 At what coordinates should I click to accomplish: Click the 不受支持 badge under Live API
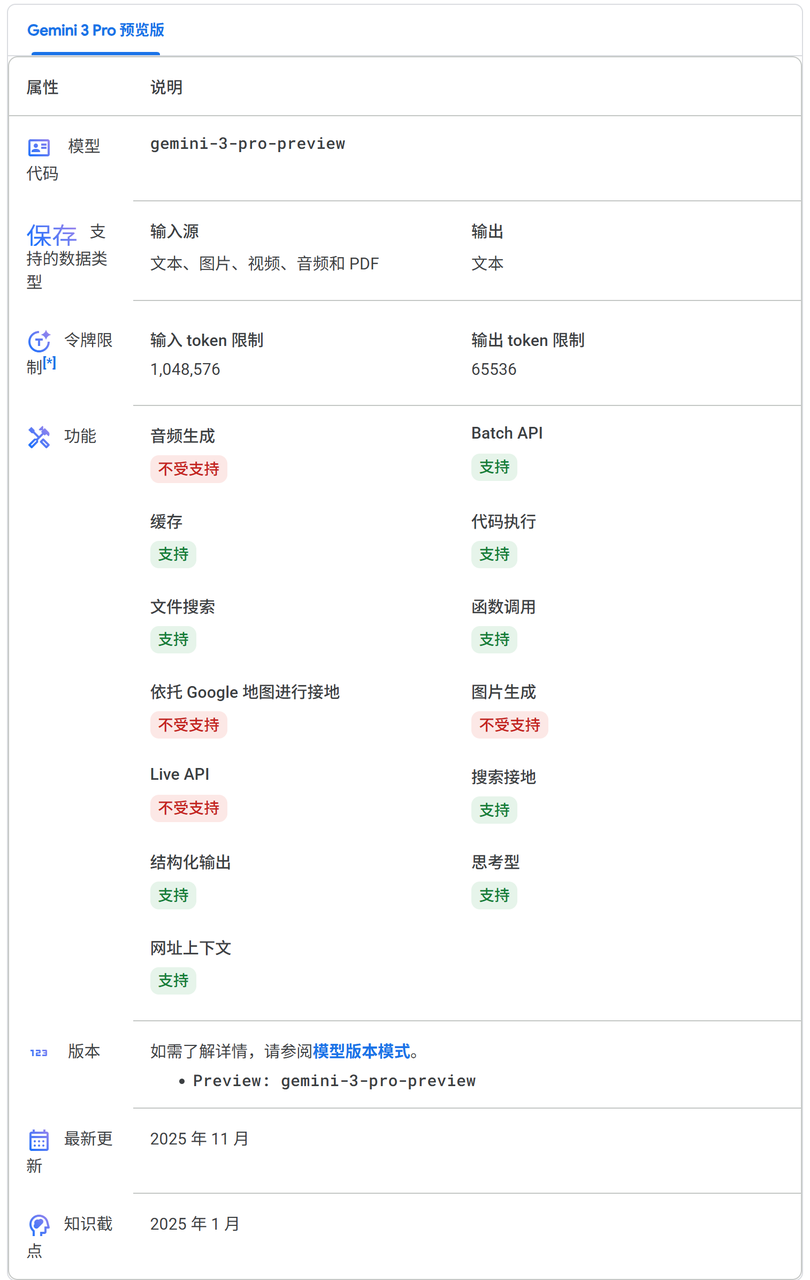189,809
